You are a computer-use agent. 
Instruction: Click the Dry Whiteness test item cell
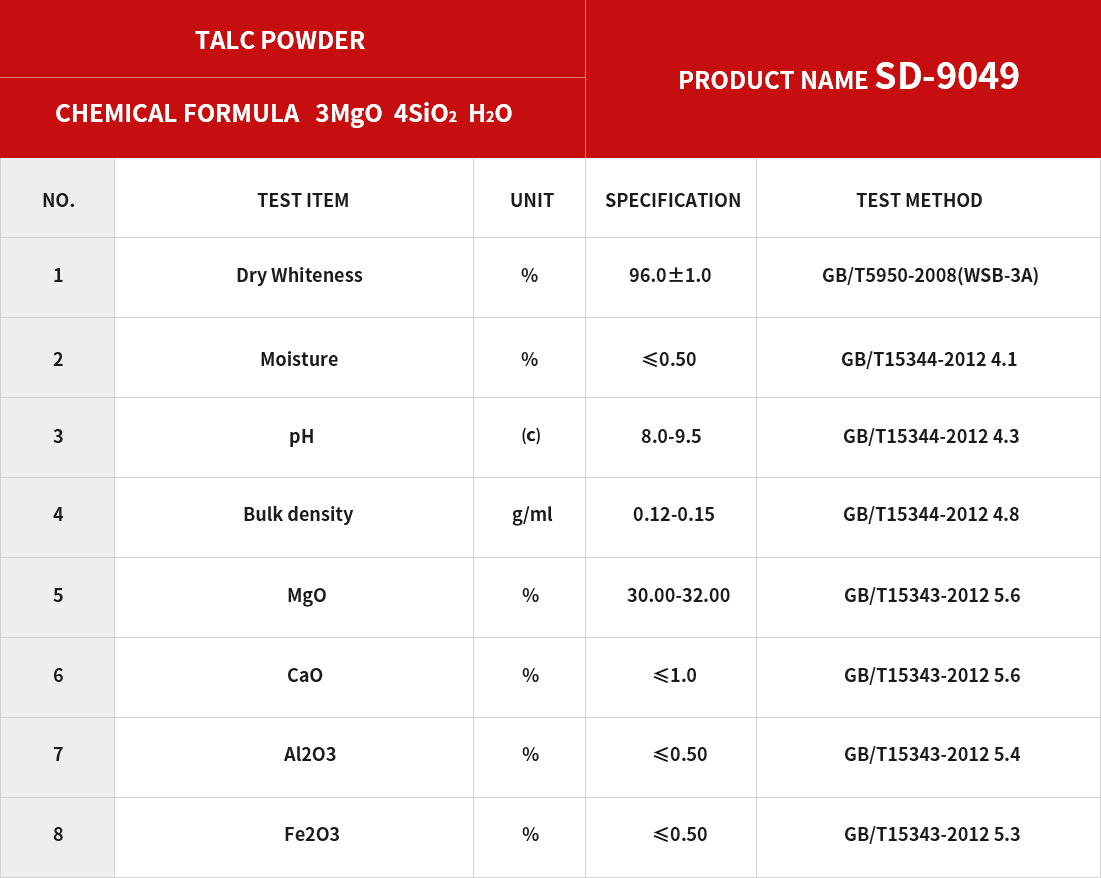point(299,275)
